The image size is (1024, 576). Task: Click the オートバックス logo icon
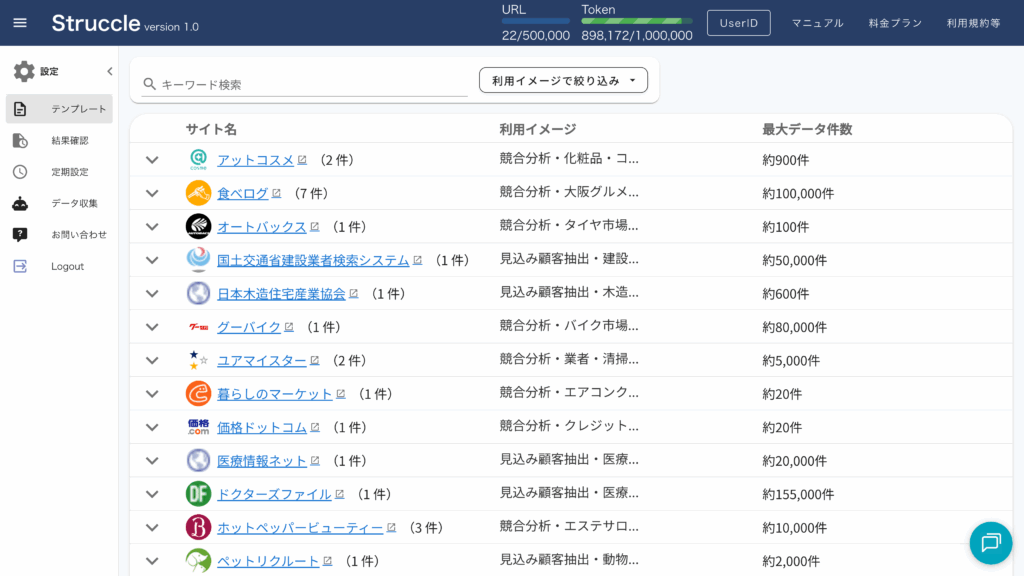click(198, 227)
